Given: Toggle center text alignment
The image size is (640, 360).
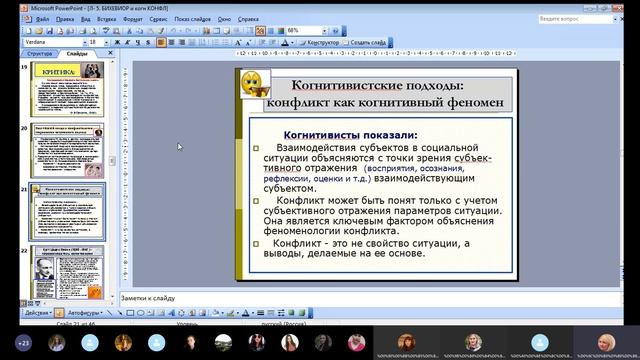Looking at the screenshot, I should [171, 42].
